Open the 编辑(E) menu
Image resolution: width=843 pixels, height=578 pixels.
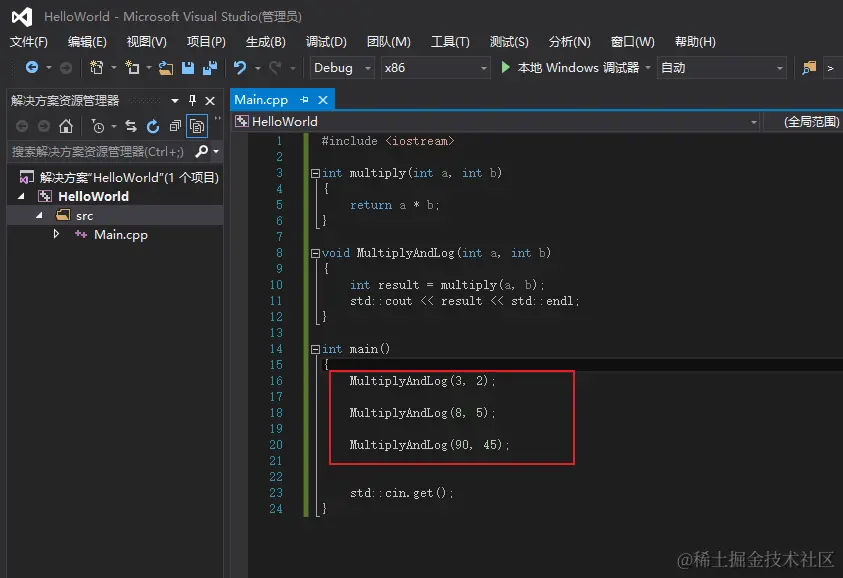coord(87,41)
